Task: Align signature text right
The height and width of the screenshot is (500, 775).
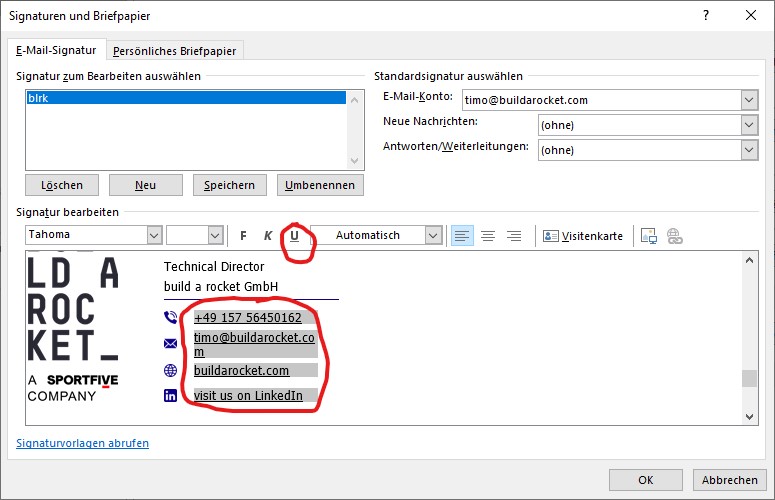Action: pyautogui.click(x=514, y=236)
